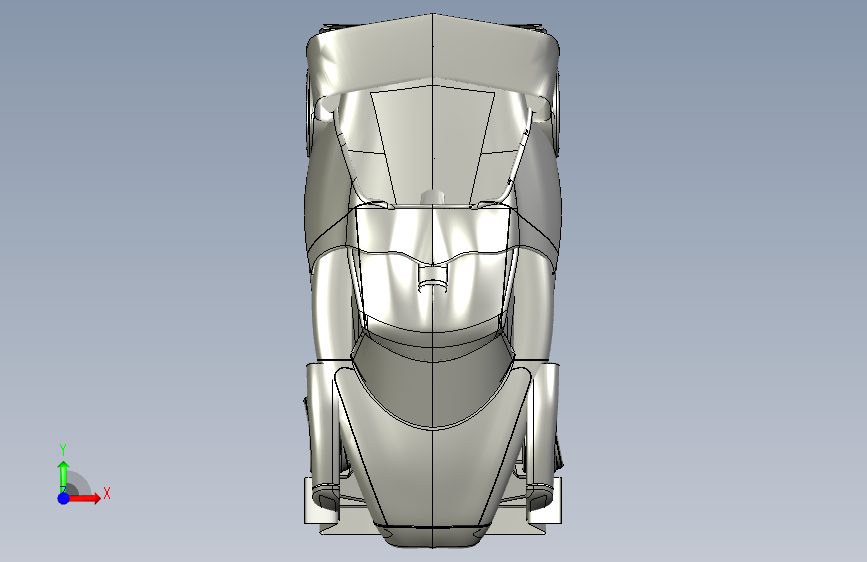
Task: Click the red X axis arrow of triad
Action: coord(84,498)
